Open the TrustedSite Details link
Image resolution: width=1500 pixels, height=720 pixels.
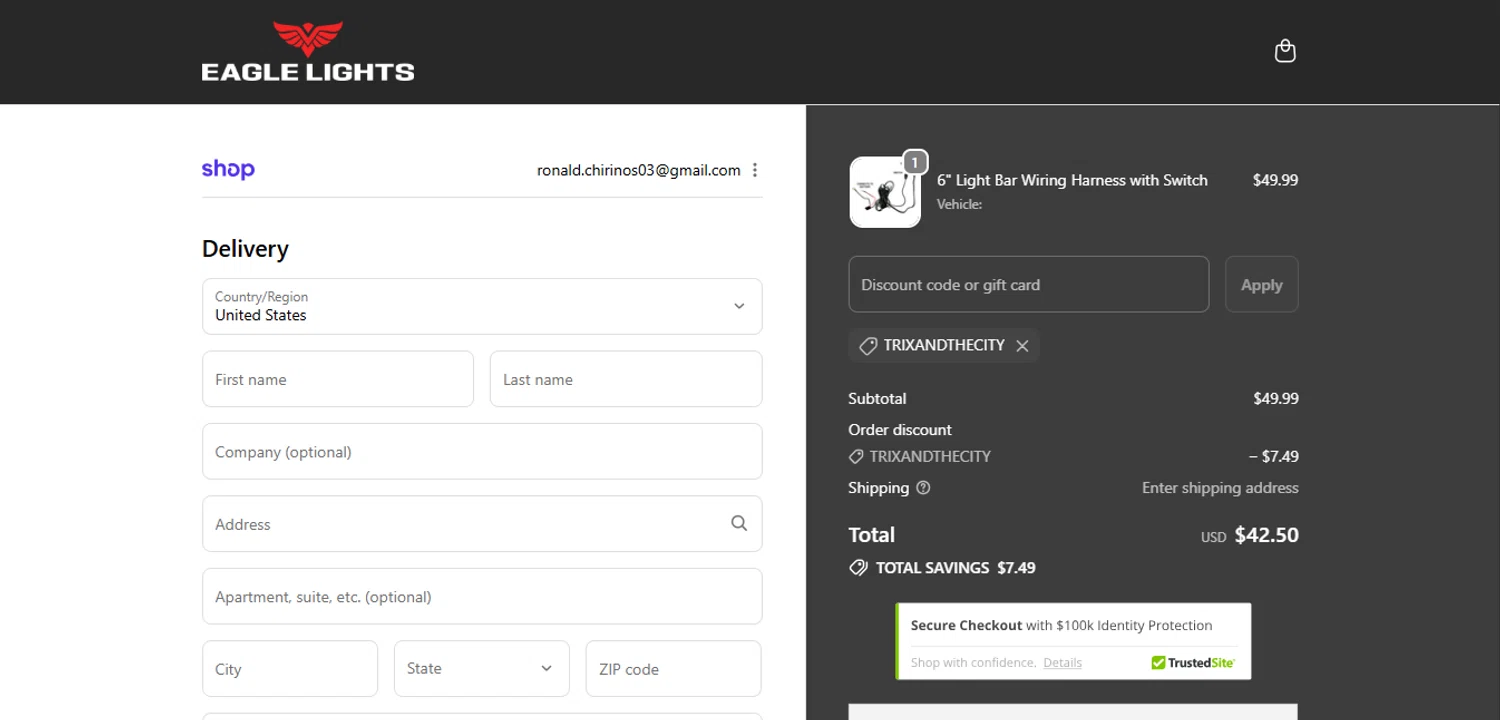(x=1062, y=662)
